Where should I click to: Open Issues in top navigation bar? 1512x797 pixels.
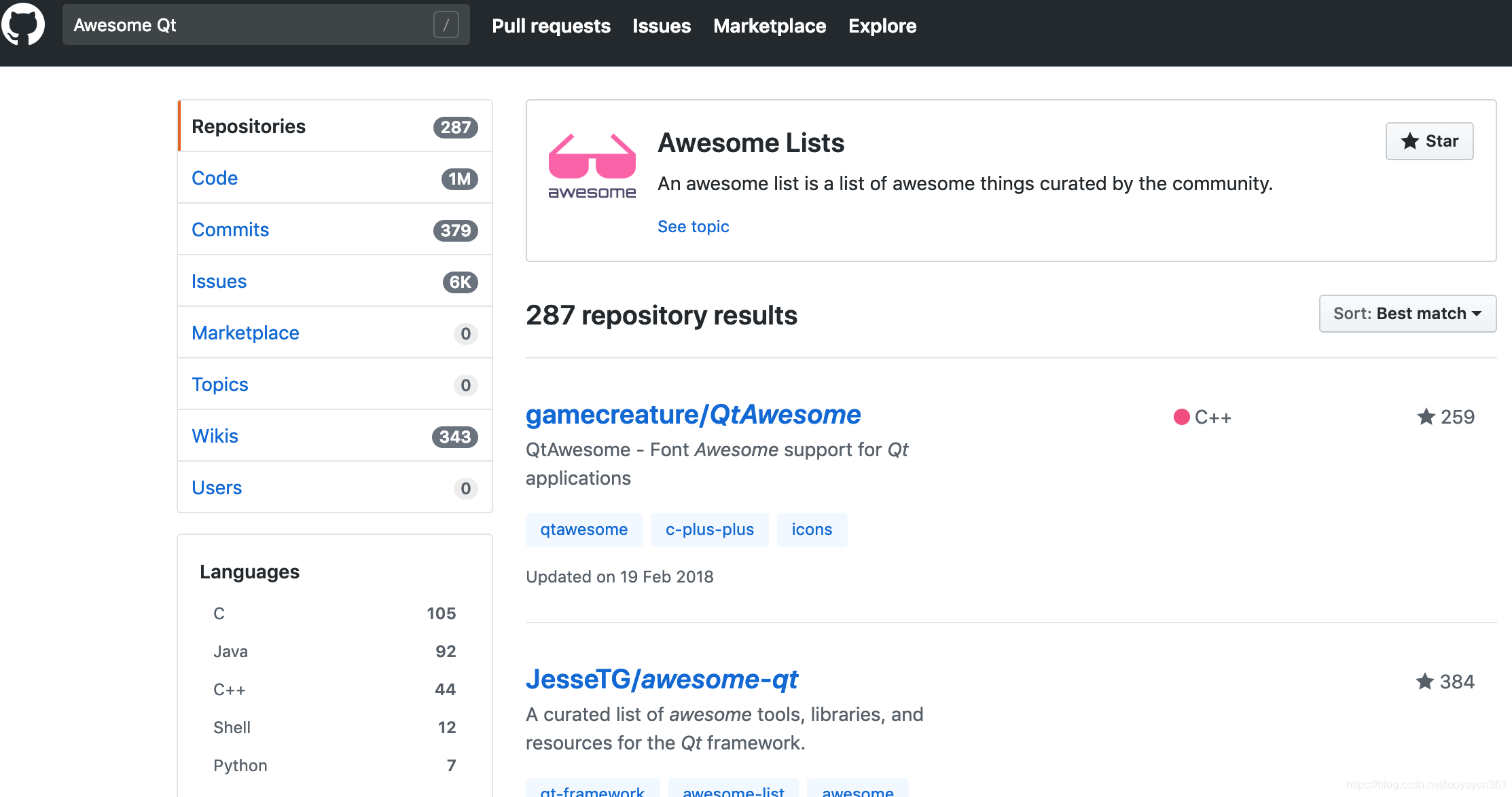pyautogui.click(x=662, y=26)
